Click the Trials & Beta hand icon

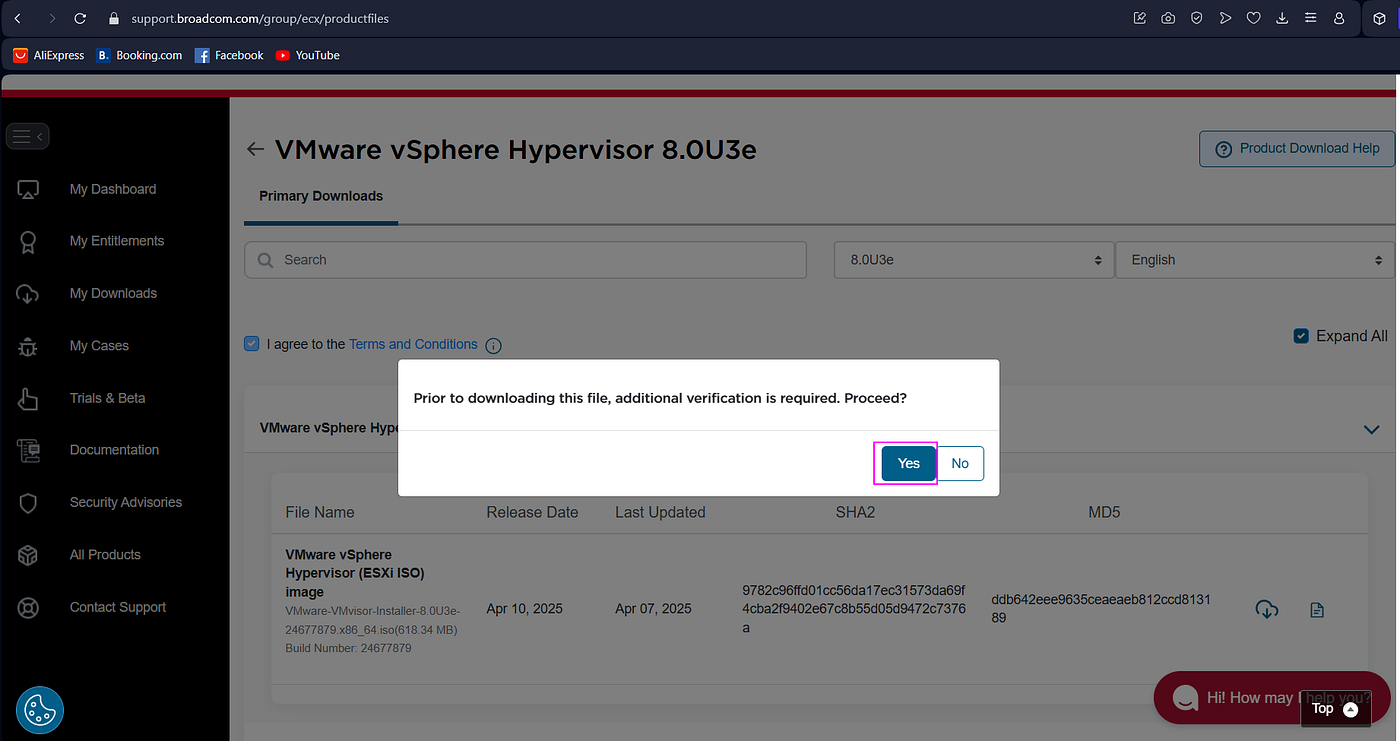click(x=28, y=398)
